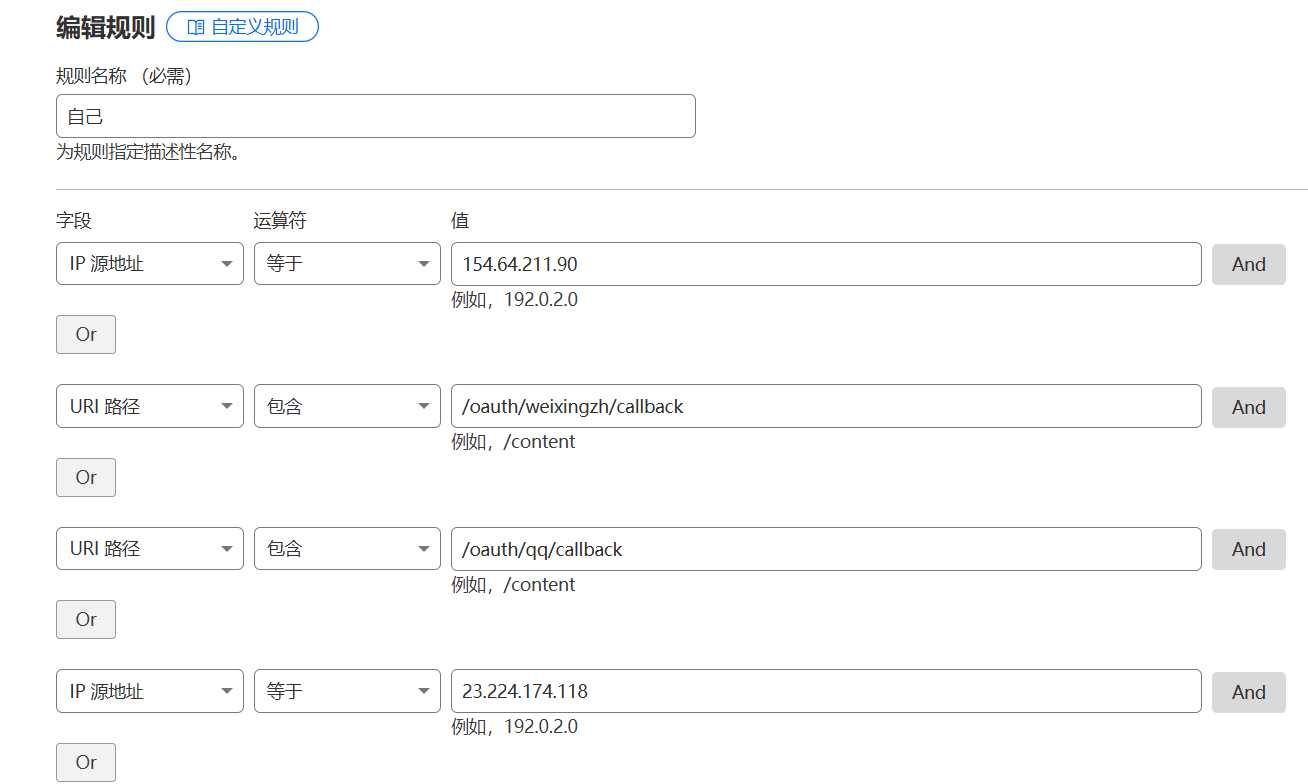Click the 字段 column header
Viewport: 1308px width, 784px height.
[74, 221]
